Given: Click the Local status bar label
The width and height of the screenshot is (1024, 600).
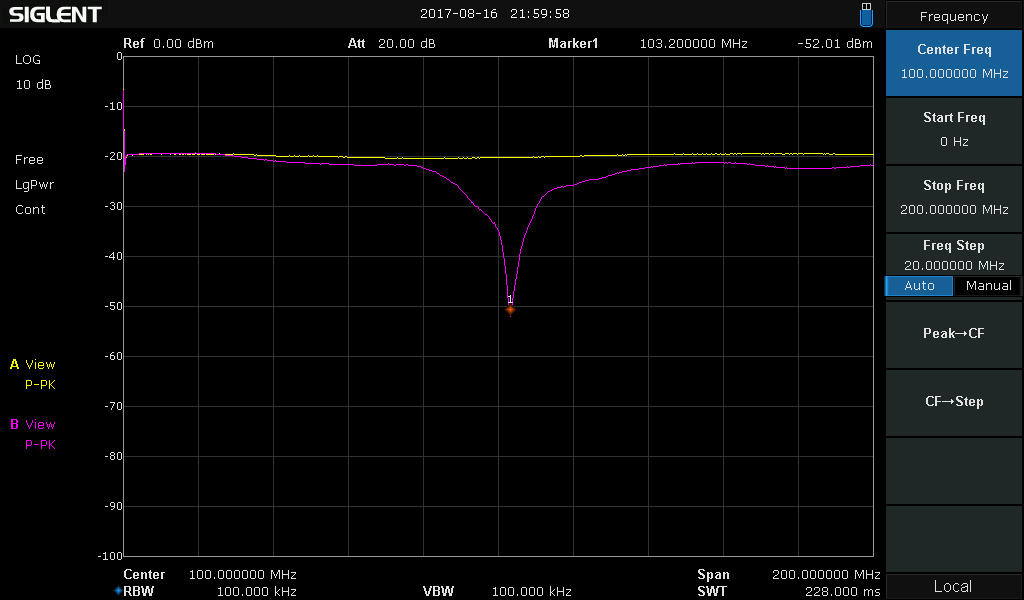Looking at the screenshot, I should [953, 587].
